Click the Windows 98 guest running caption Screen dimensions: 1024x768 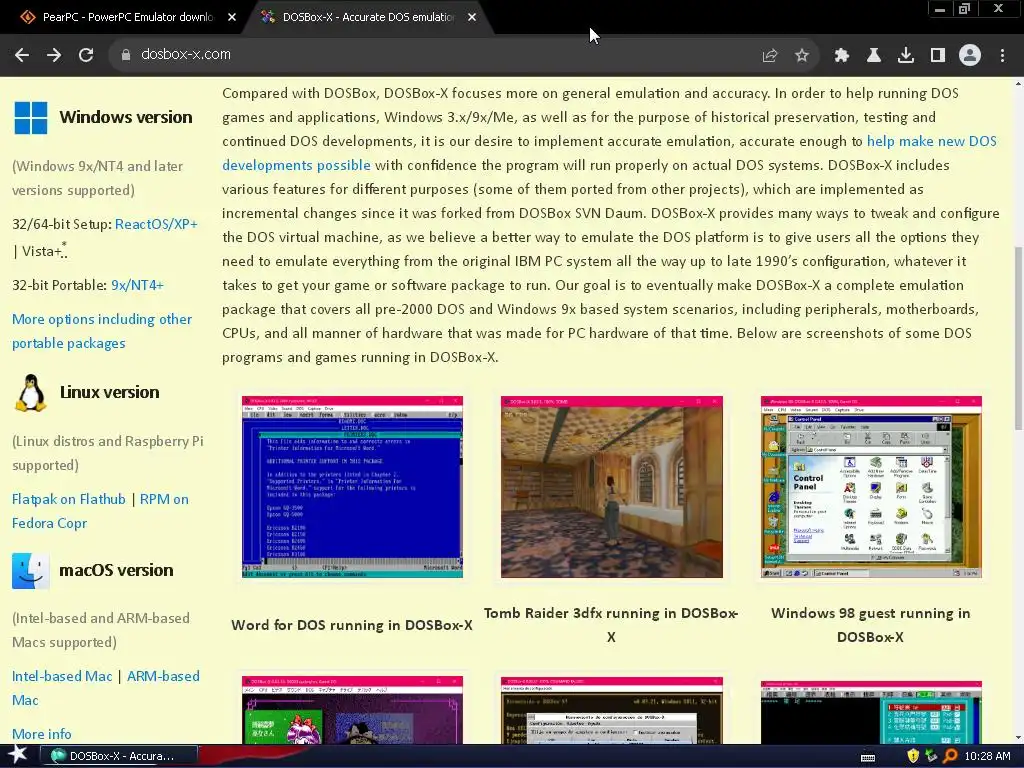click(871, 625)
